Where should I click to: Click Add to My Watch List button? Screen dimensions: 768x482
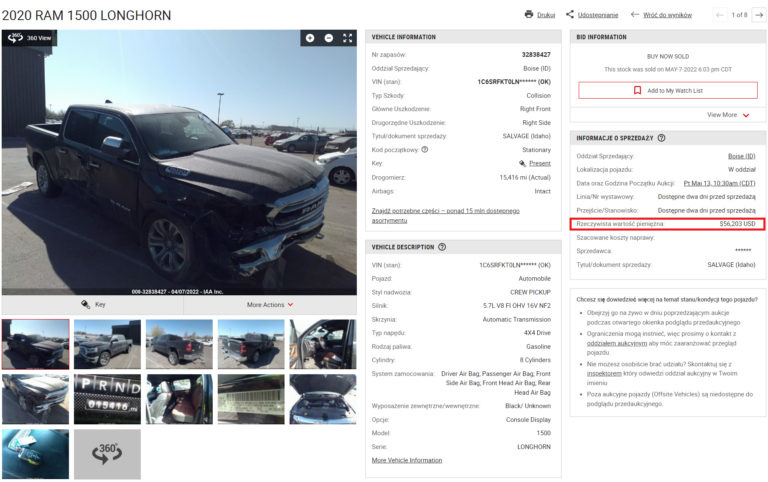tap(668, 90)
